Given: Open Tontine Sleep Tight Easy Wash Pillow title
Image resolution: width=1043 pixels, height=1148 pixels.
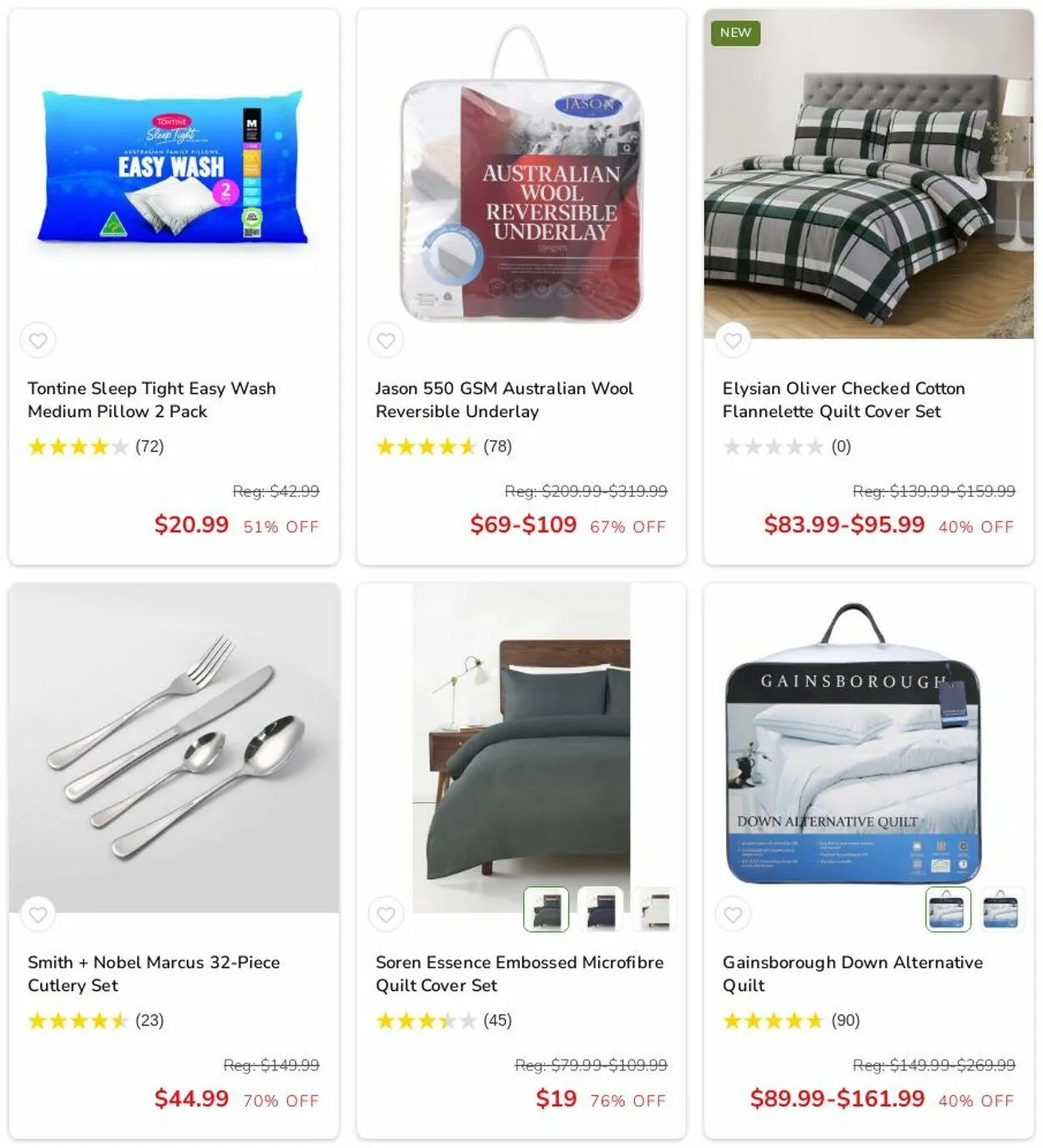Looking at the screenshot, I should tap(152, 400).
